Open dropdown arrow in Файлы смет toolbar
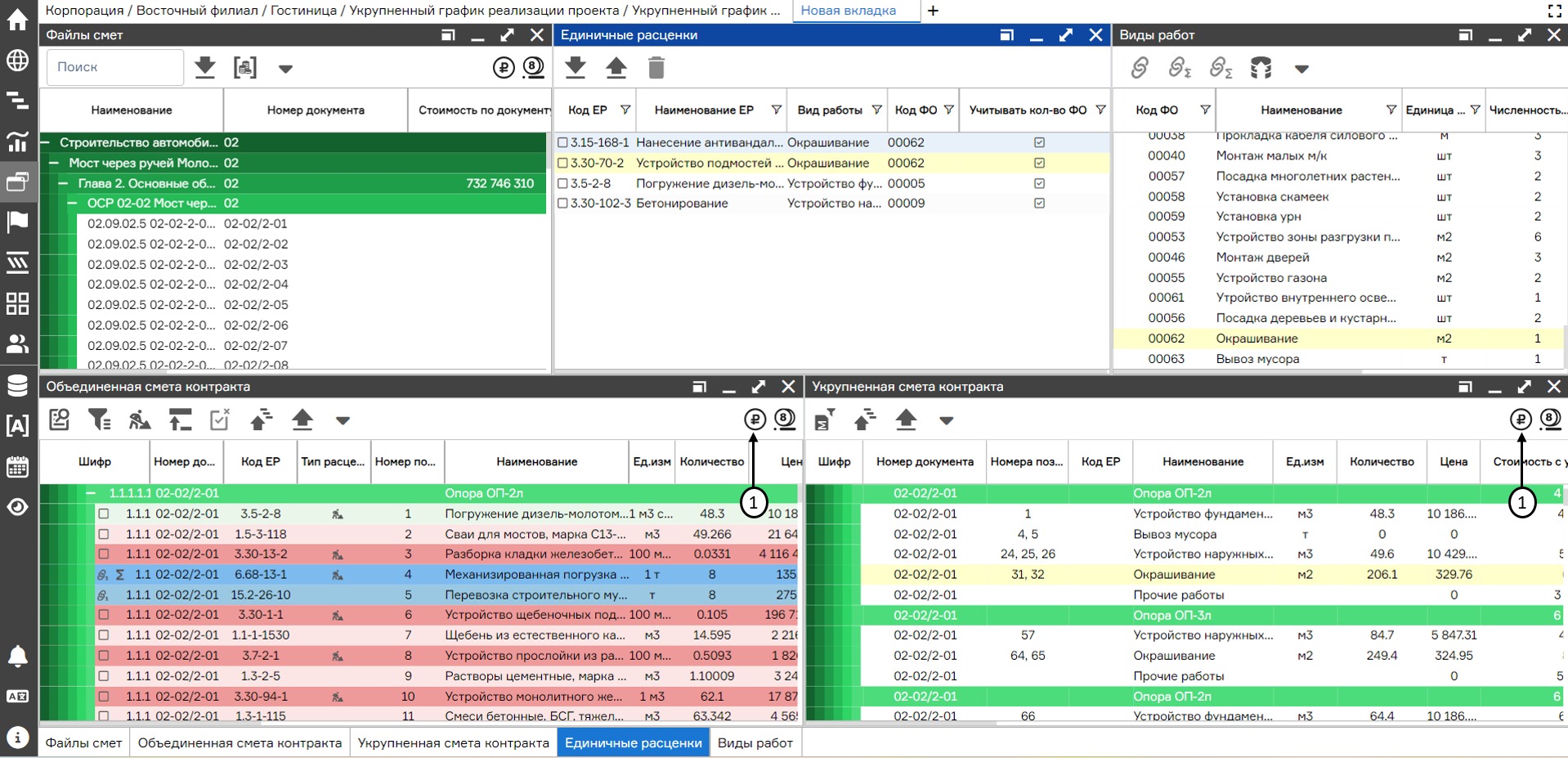The width and height of the screenshot is (1568, 758). tap(285, 69)
